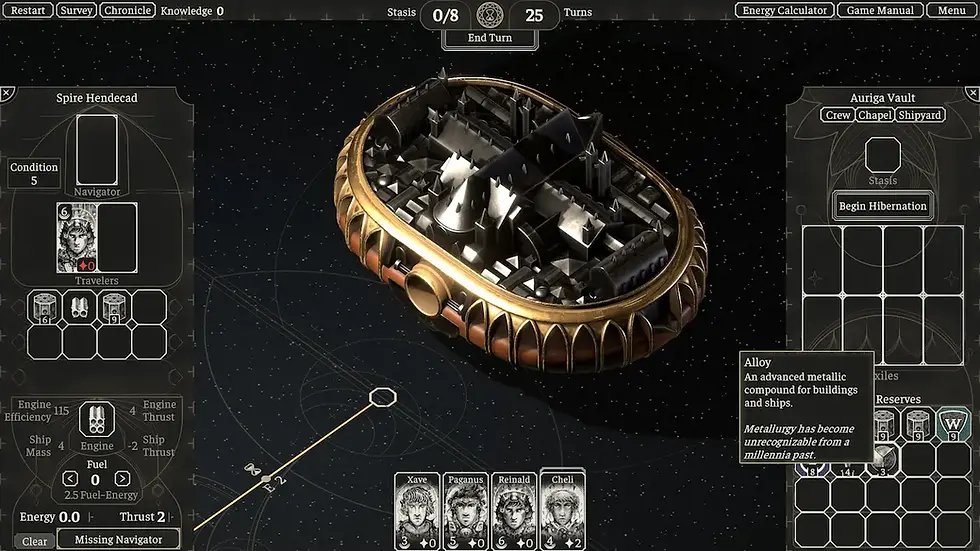Open the Energy Calculator
The width and height of the screenshot is (980, 551).
[784, 10]
